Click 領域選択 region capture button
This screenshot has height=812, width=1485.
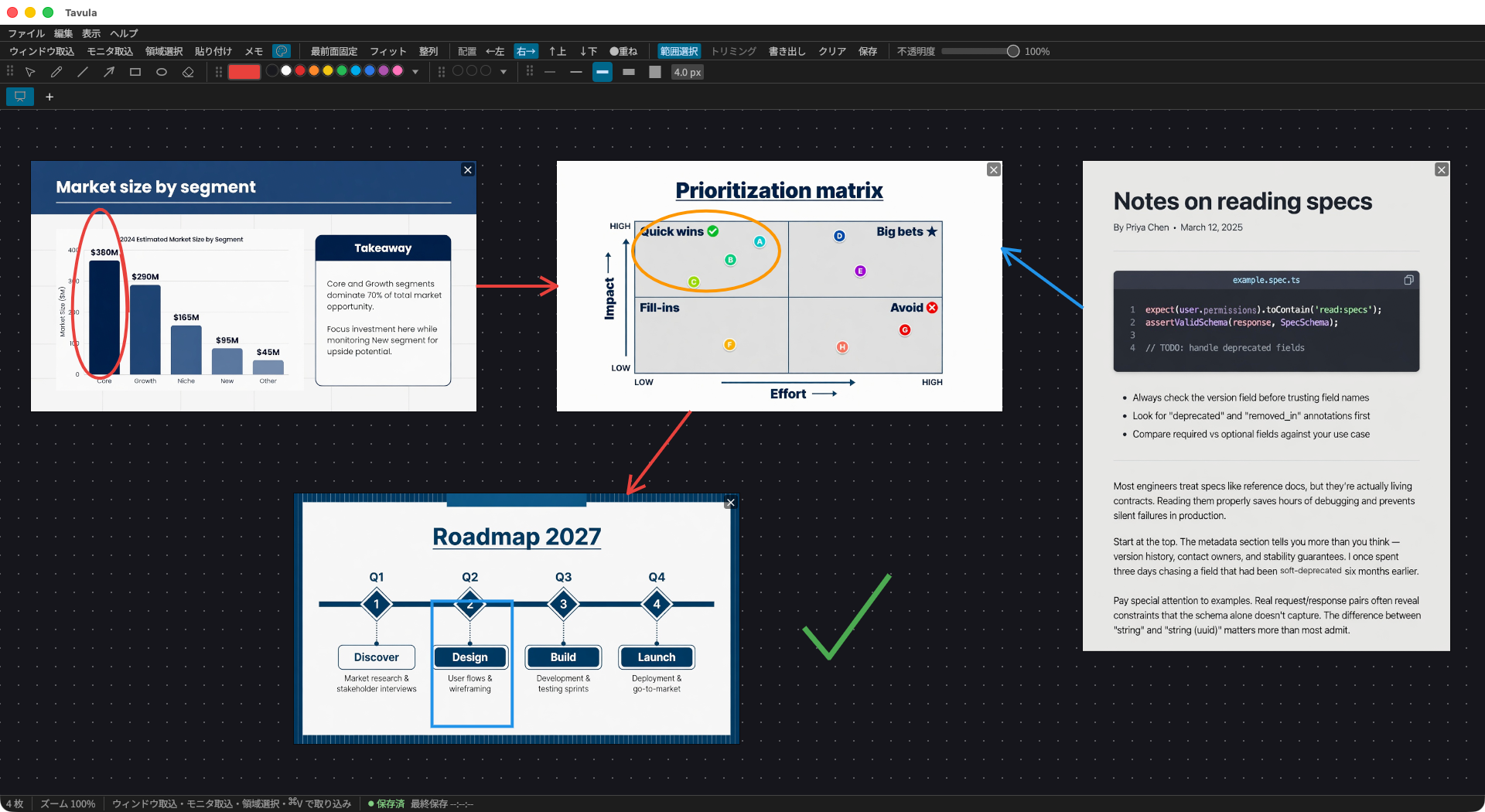click(164, 51)
